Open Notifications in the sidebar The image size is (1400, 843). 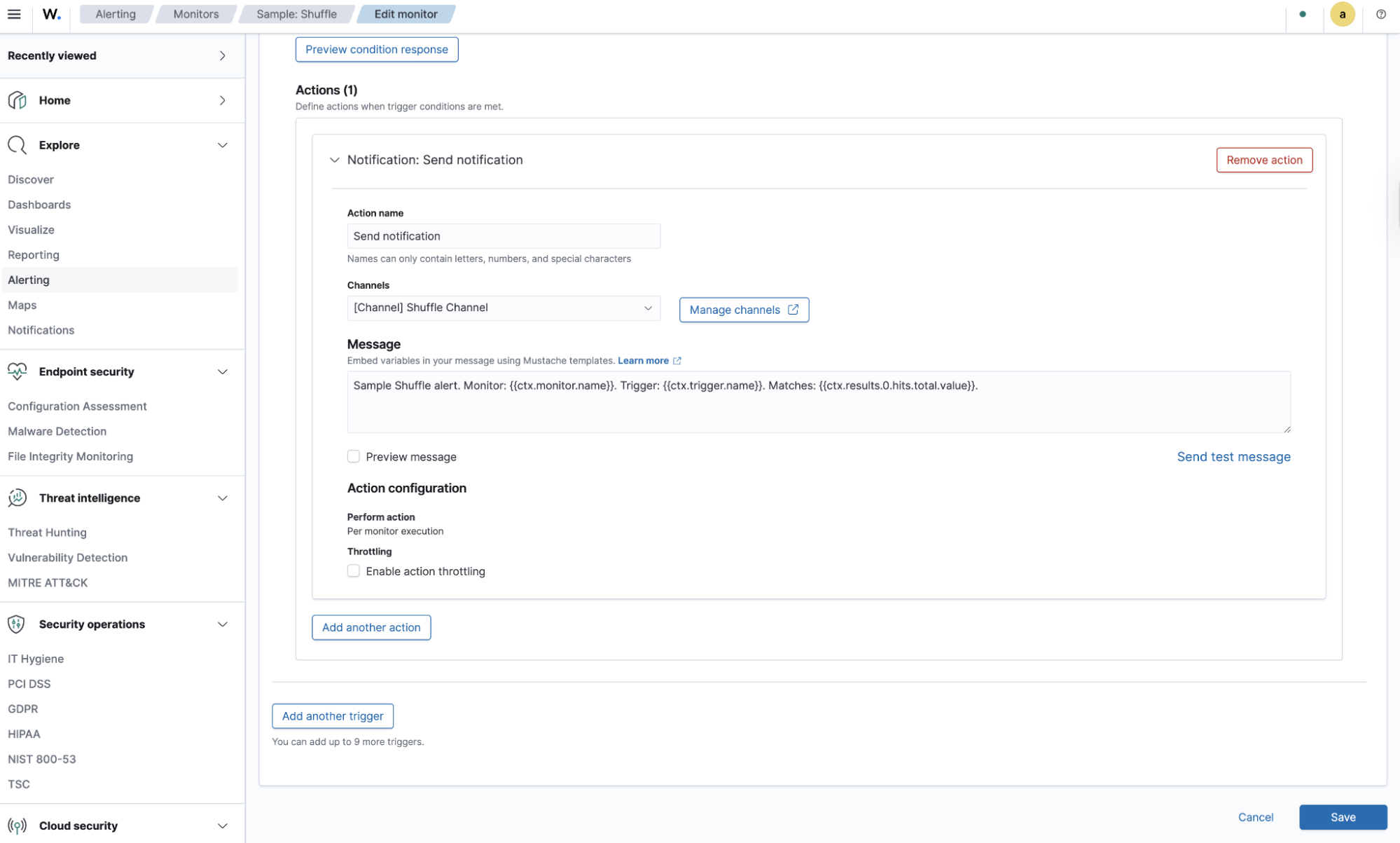pyautogui.click(x=41, y=330)
